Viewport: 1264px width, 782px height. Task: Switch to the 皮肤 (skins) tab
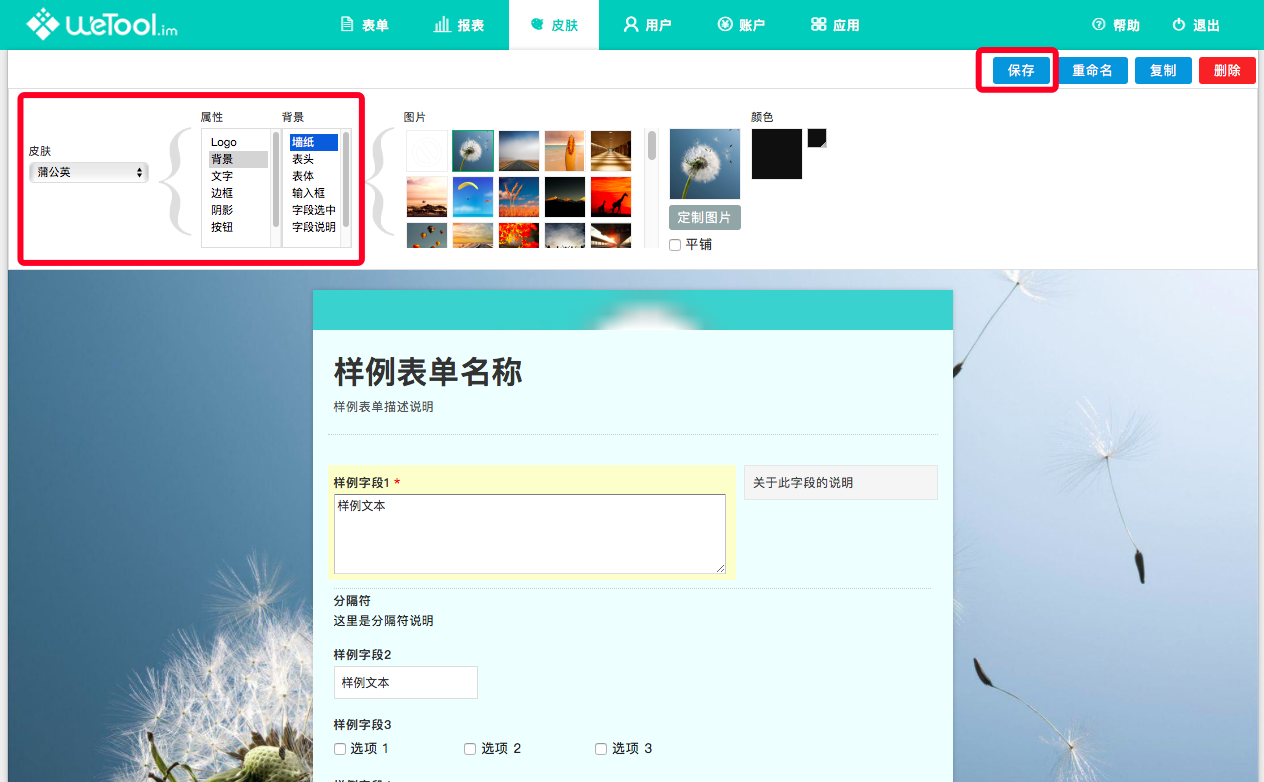[x=554, y=25]
